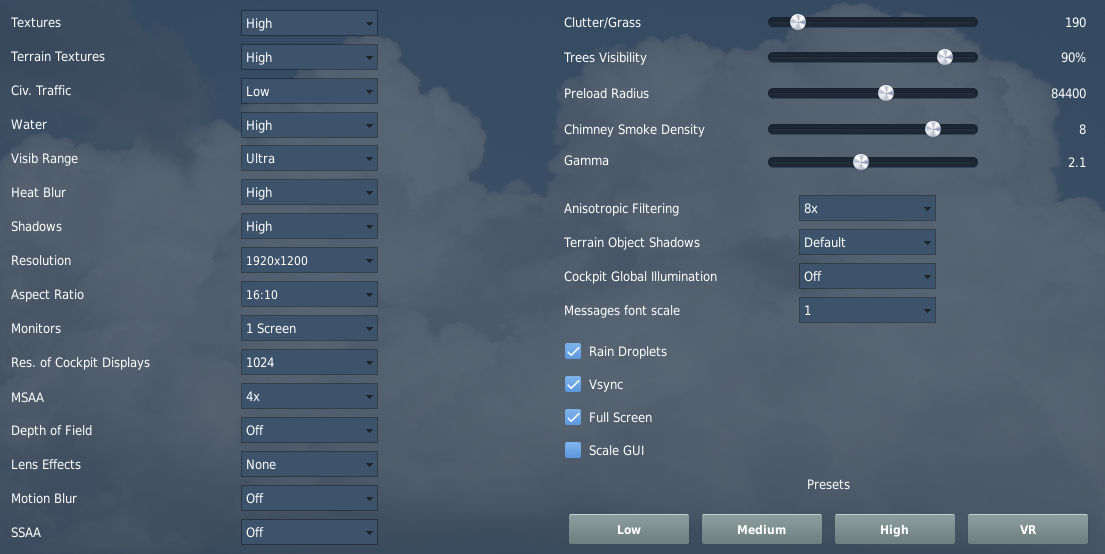Viewport: 1105px width, 554px height.
Task: Expand the SSAA dropdown
Action: 309,532
